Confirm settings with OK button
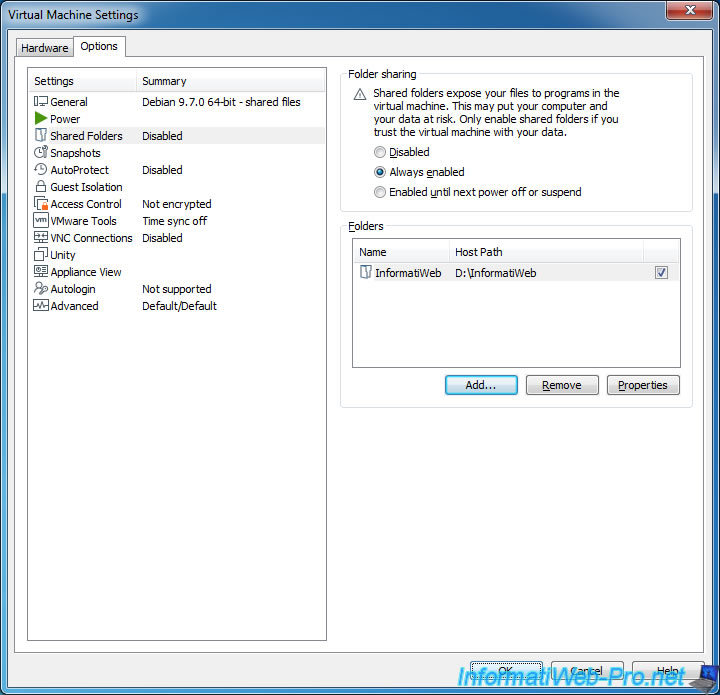720x695 pixels. coord(506,671)
